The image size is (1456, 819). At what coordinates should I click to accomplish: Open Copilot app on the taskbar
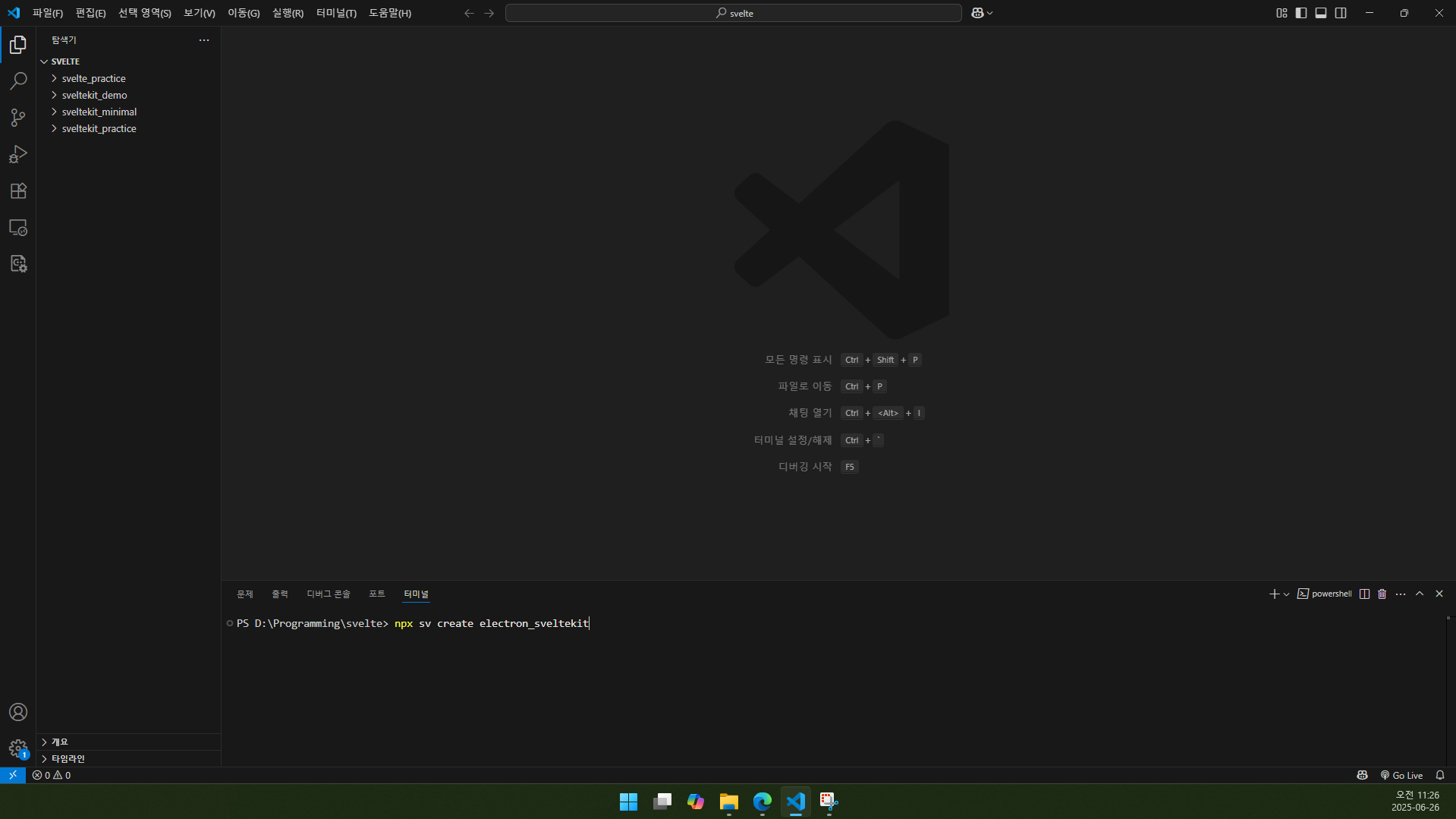[696, 802]
